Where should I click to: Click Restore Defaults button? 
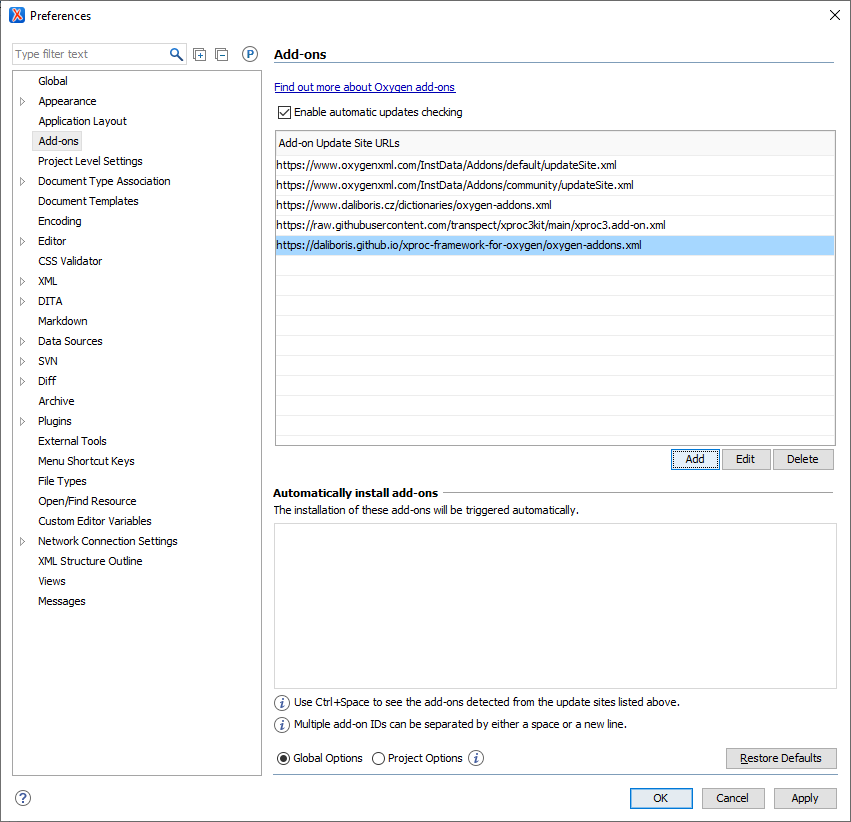point(781,758)
